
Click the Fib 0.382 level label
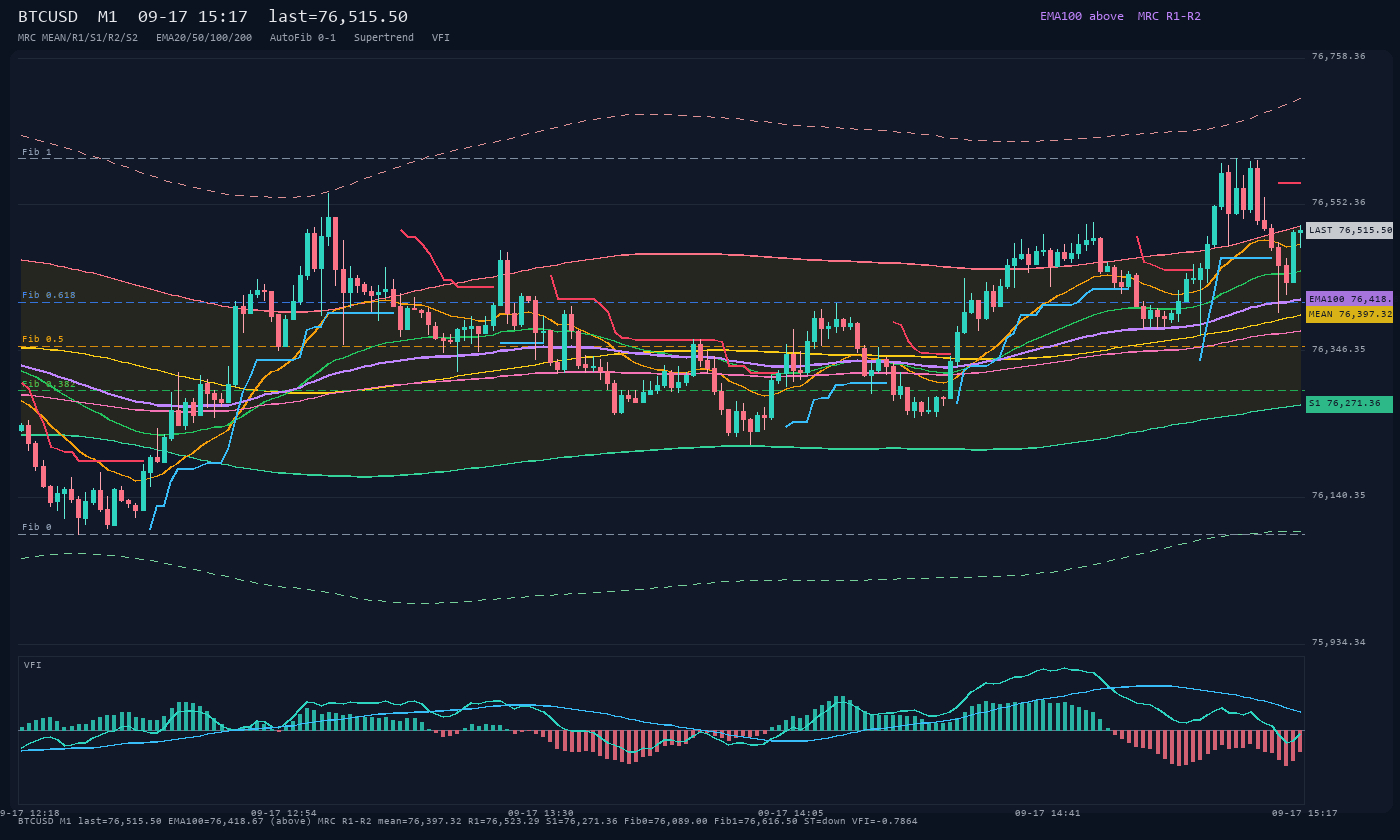click(49, 383)
